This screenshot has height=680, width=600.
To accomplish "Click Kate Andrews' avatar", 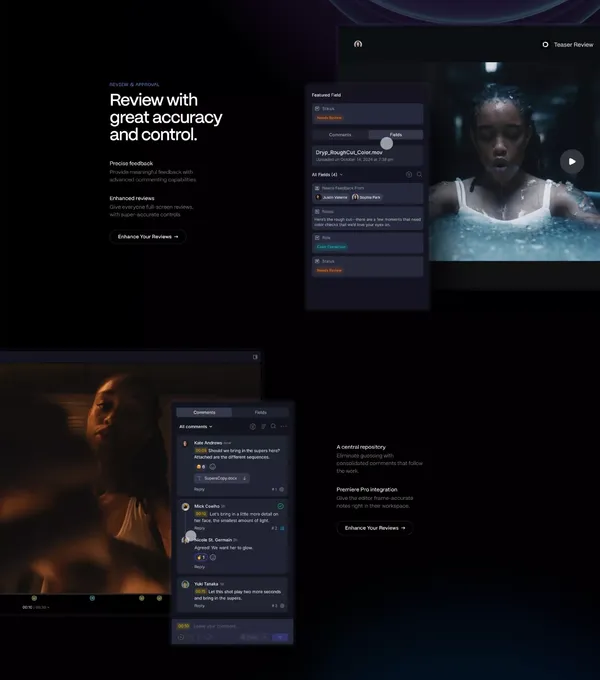I will (x=185, y=443).
